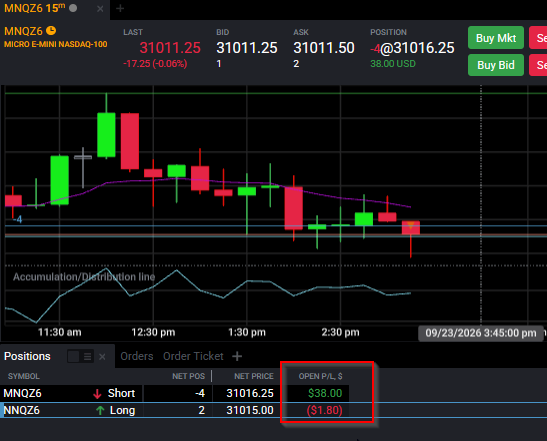The height and width of the screenshot is (441, 547).
Task: Click the MICRO E-MINI NASDAQ-100 label
Action: tap(55, 44)
